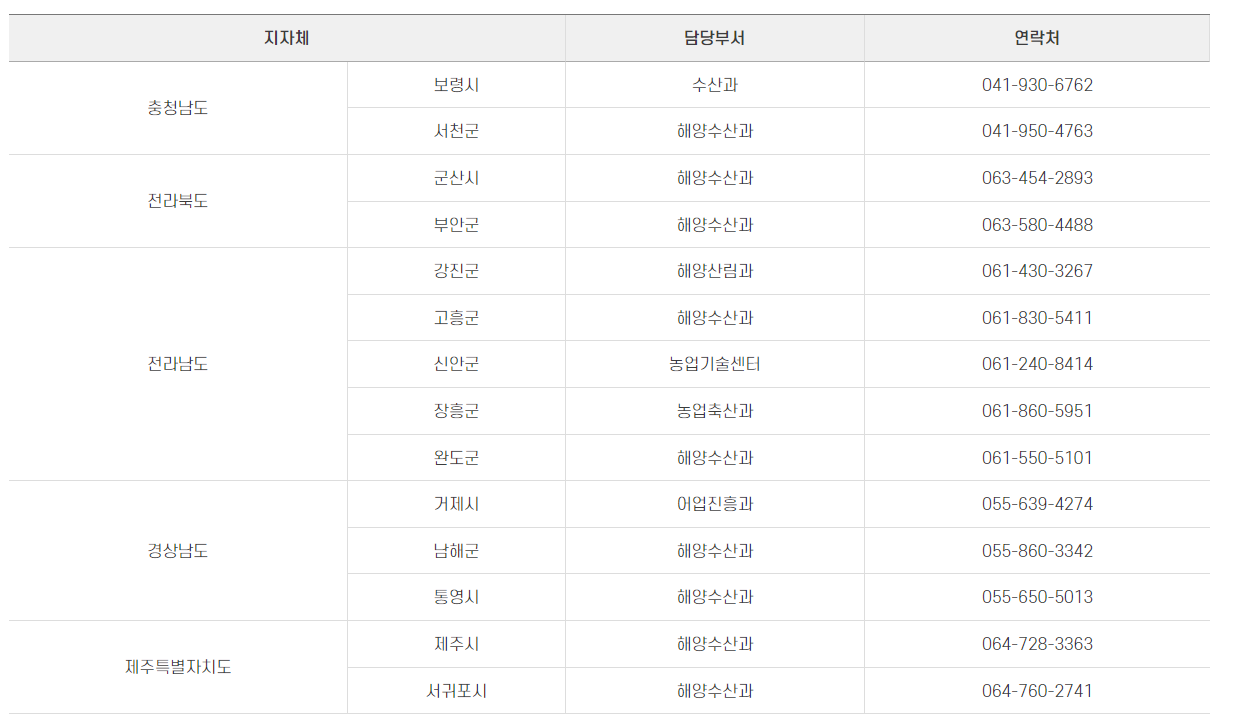Viewport: 1233px width, 726px height.
Task: Click the 농업기술센터 department cell
Action: point(714,364)
